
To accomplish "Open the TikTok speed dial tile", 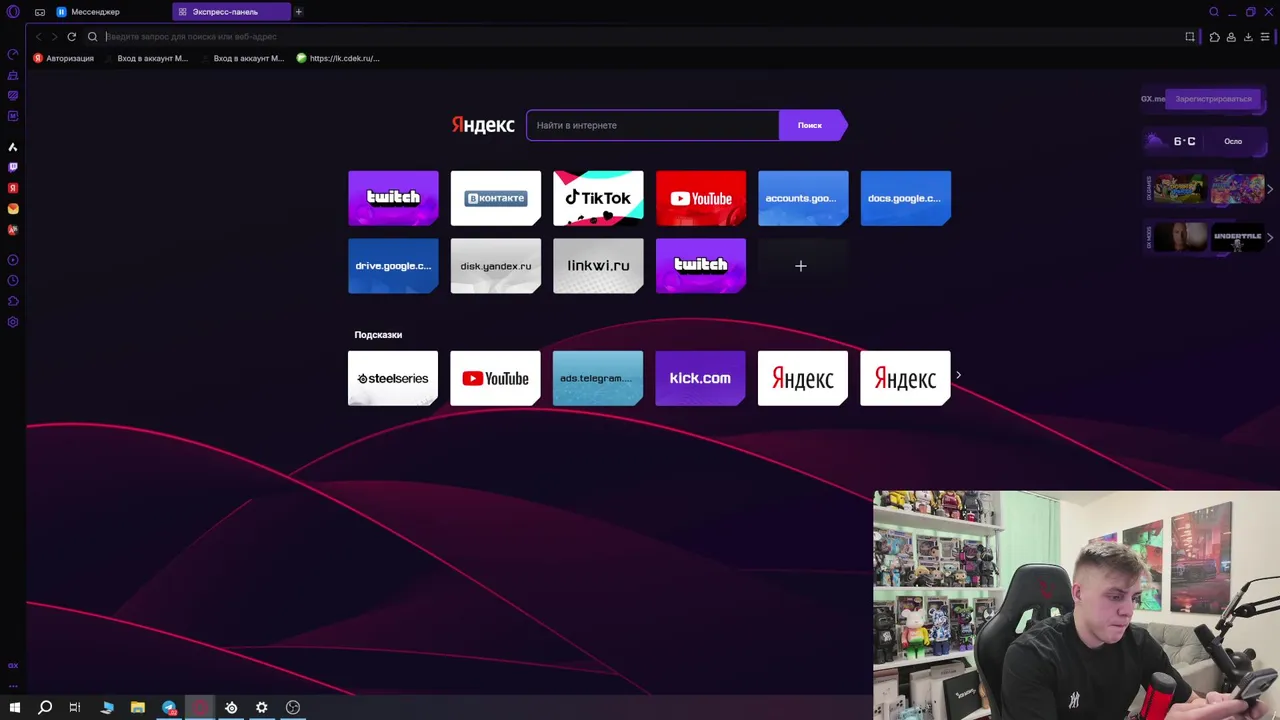I will pos(598,198).
